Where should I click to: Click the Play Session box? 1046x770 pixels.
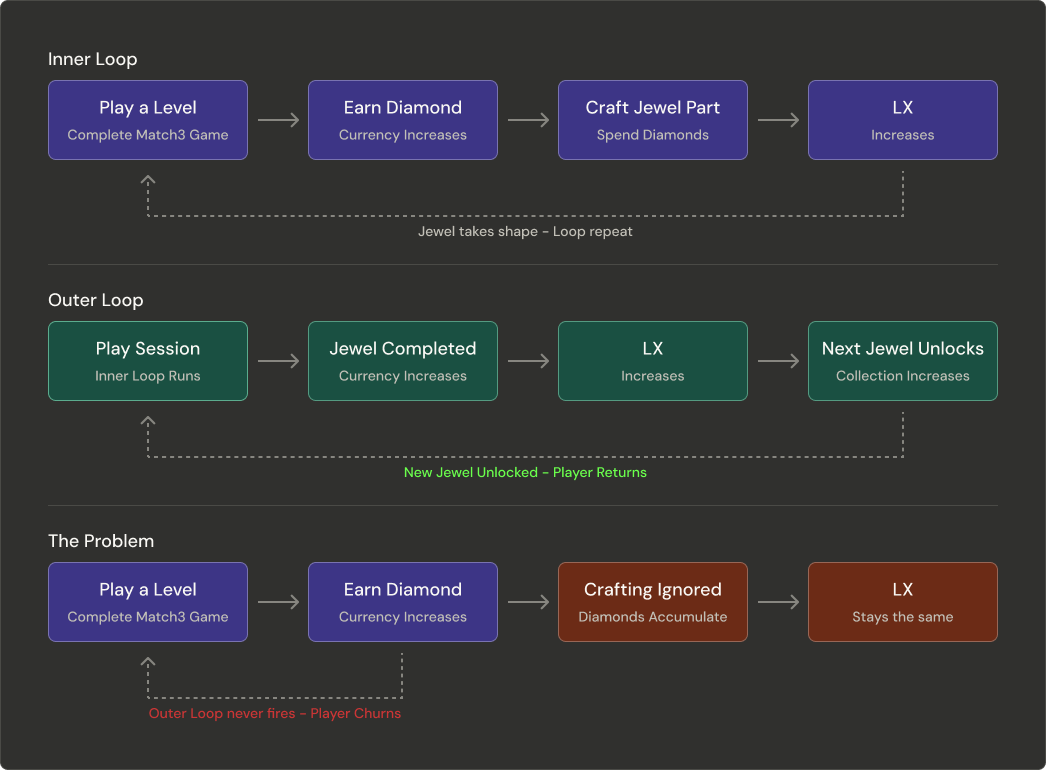pos(148,361)
